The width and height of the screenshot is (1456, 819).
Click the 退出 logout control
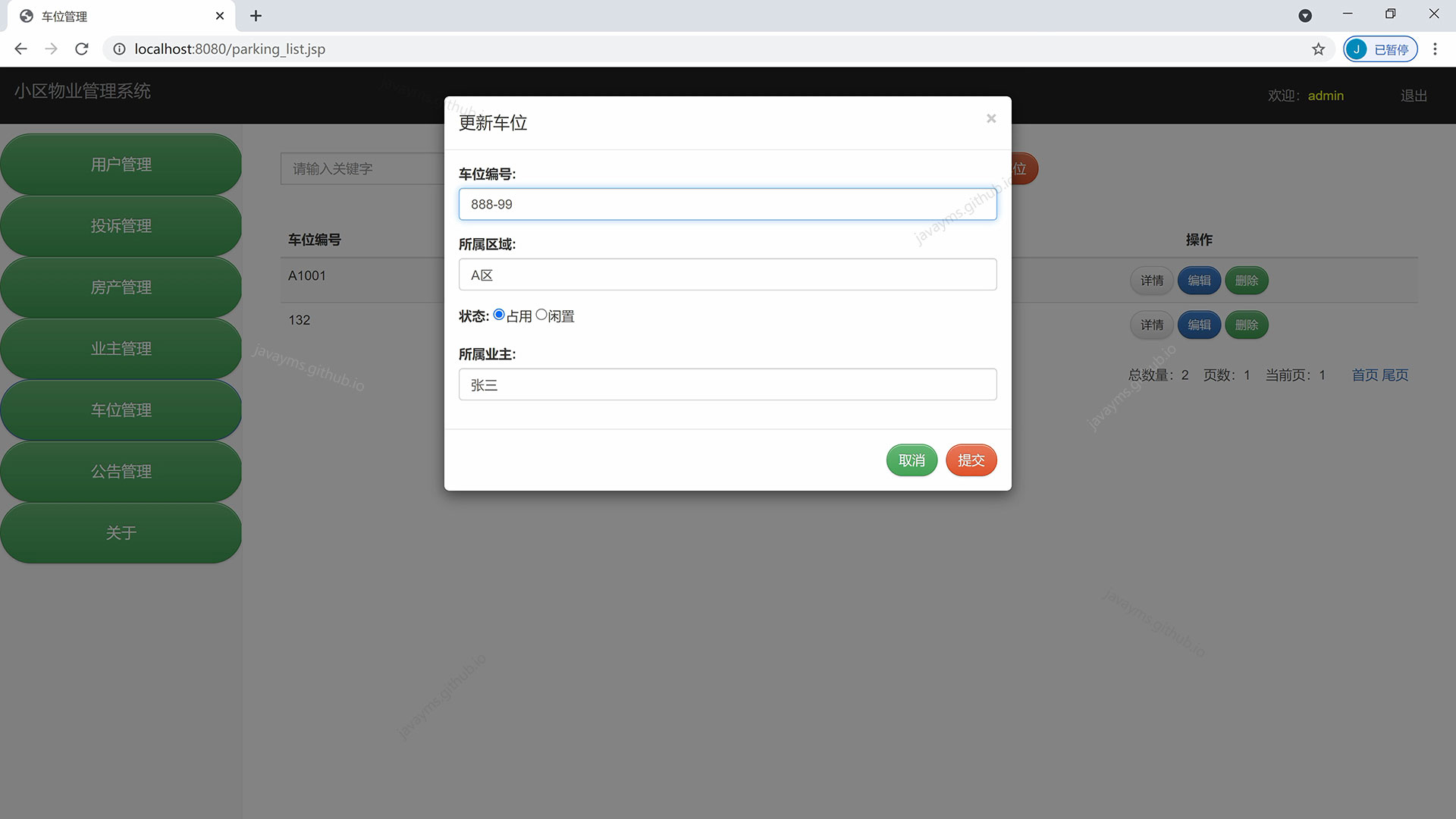click(x=1412, y=95)
